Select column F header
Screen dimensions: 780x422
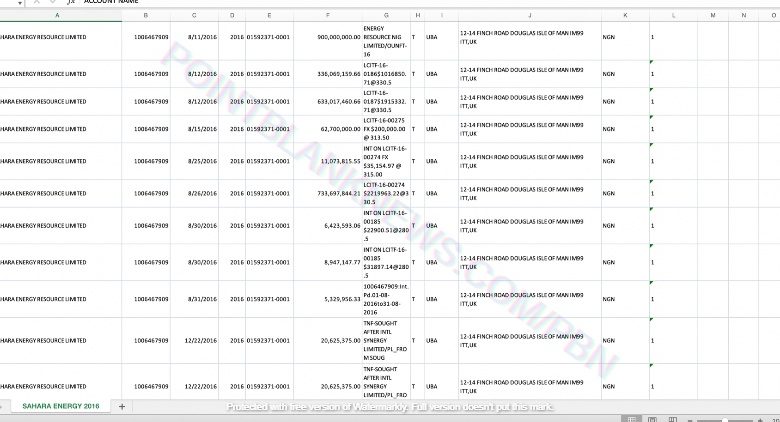[x=327, y=15]
